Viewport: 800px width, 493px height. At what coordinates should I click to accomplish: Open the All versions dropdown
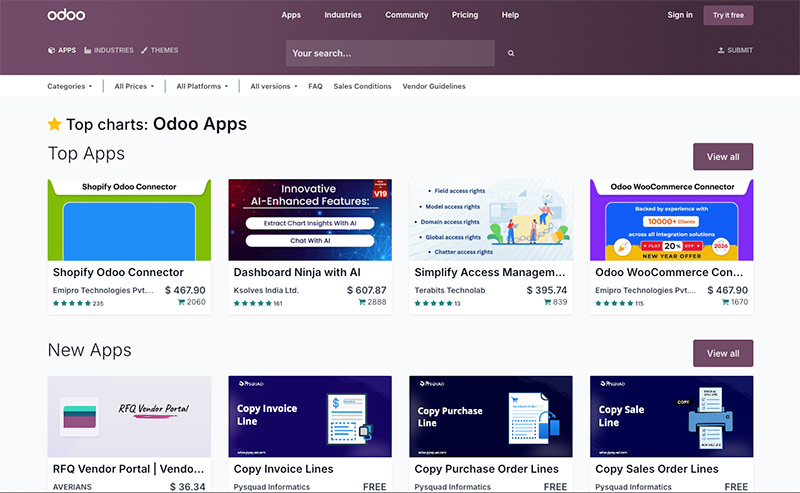tap(273, 86)
